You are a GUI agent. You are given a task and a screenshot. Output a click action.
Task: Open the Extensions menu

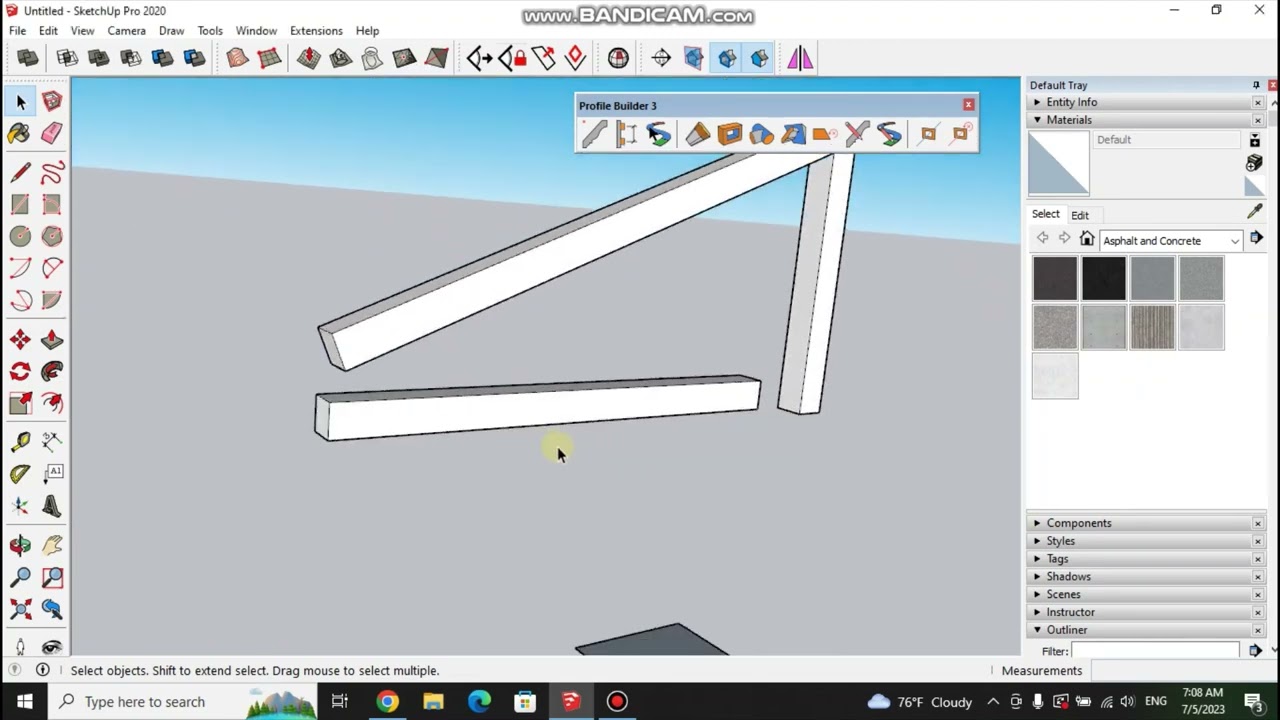pos(316,31)
